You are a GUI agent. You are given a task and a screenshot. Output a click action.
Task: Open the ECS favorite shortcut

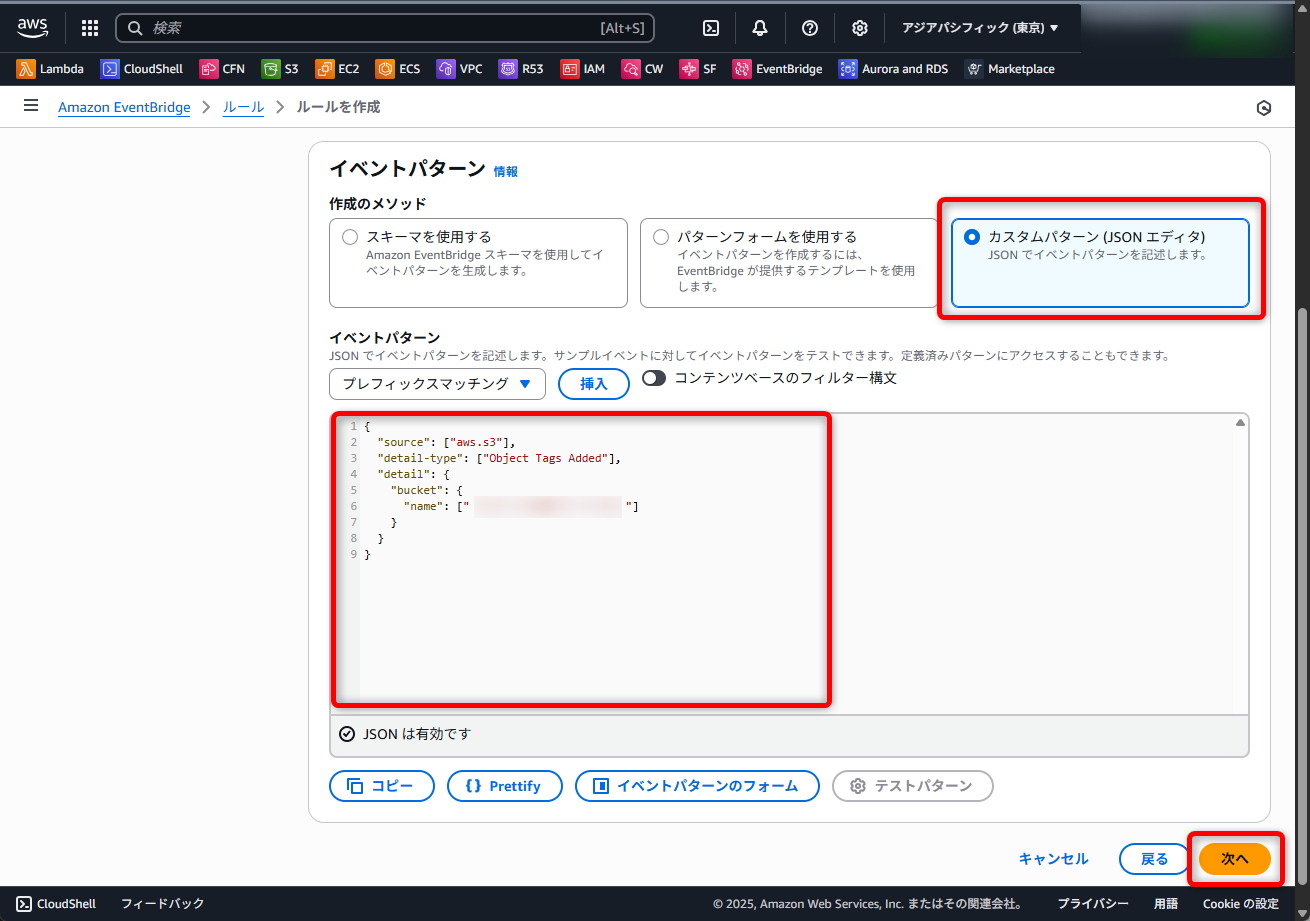[398, 69]
